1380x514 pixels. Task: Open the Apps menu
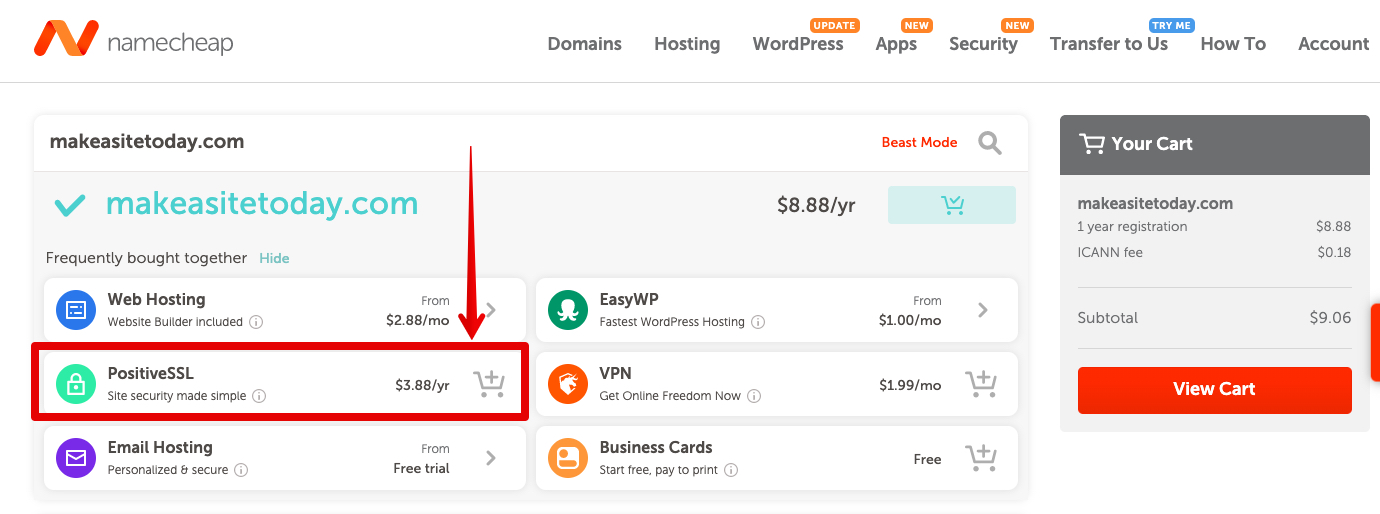(896, 44)
